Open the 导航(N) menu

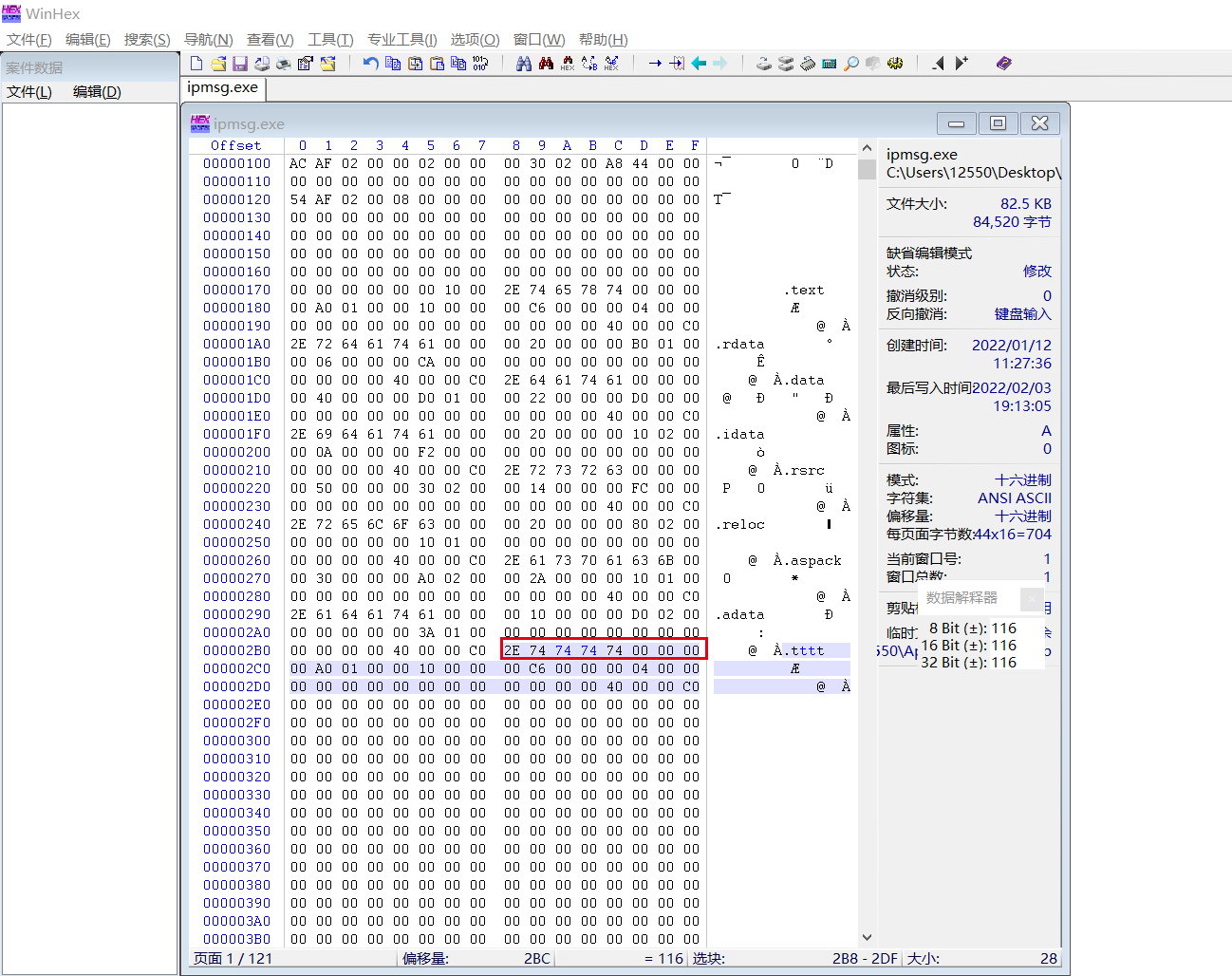[209, 39]
